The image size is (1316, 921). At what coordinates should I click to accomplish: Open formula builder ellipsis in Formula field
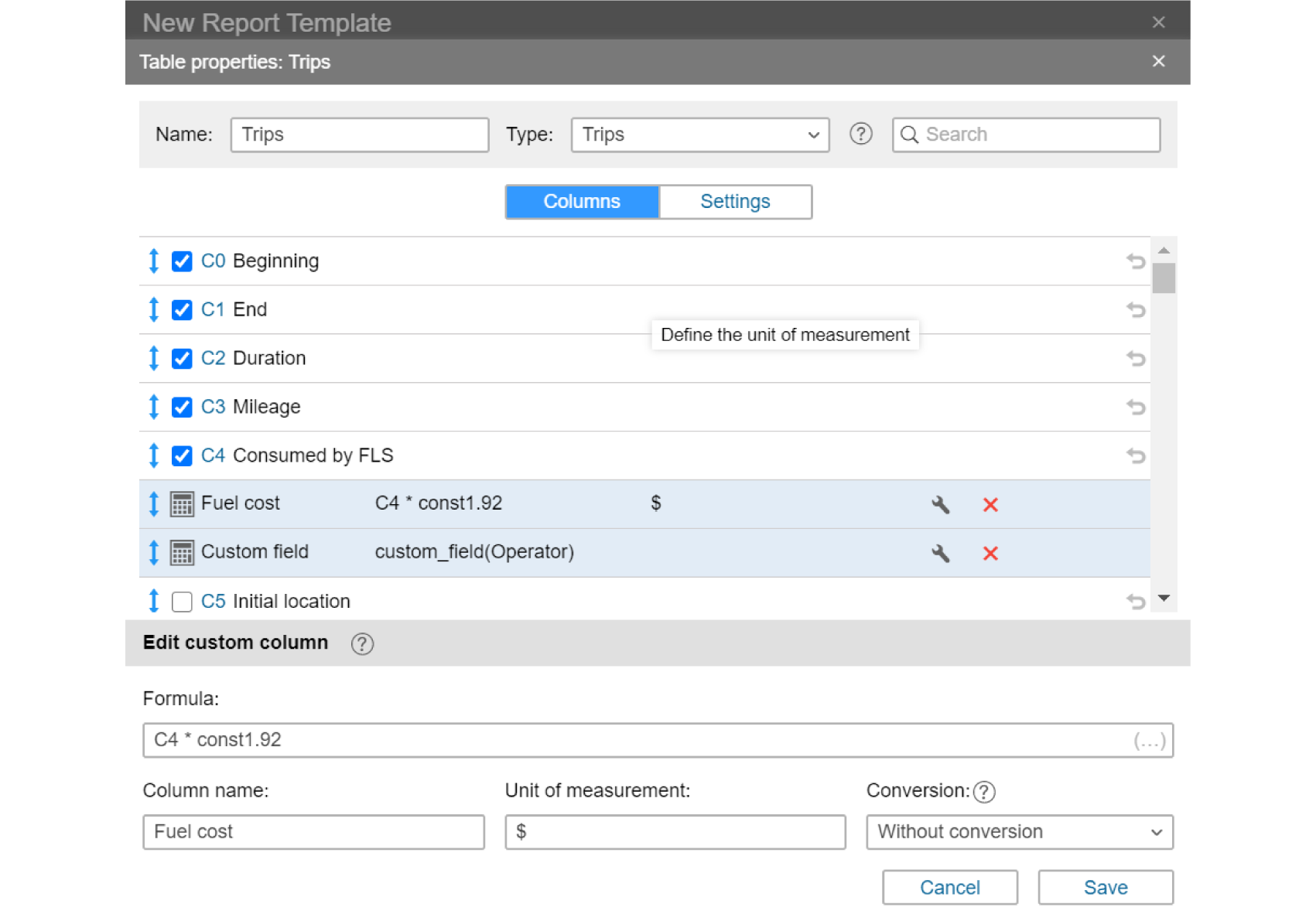[x=1149, y=741]
